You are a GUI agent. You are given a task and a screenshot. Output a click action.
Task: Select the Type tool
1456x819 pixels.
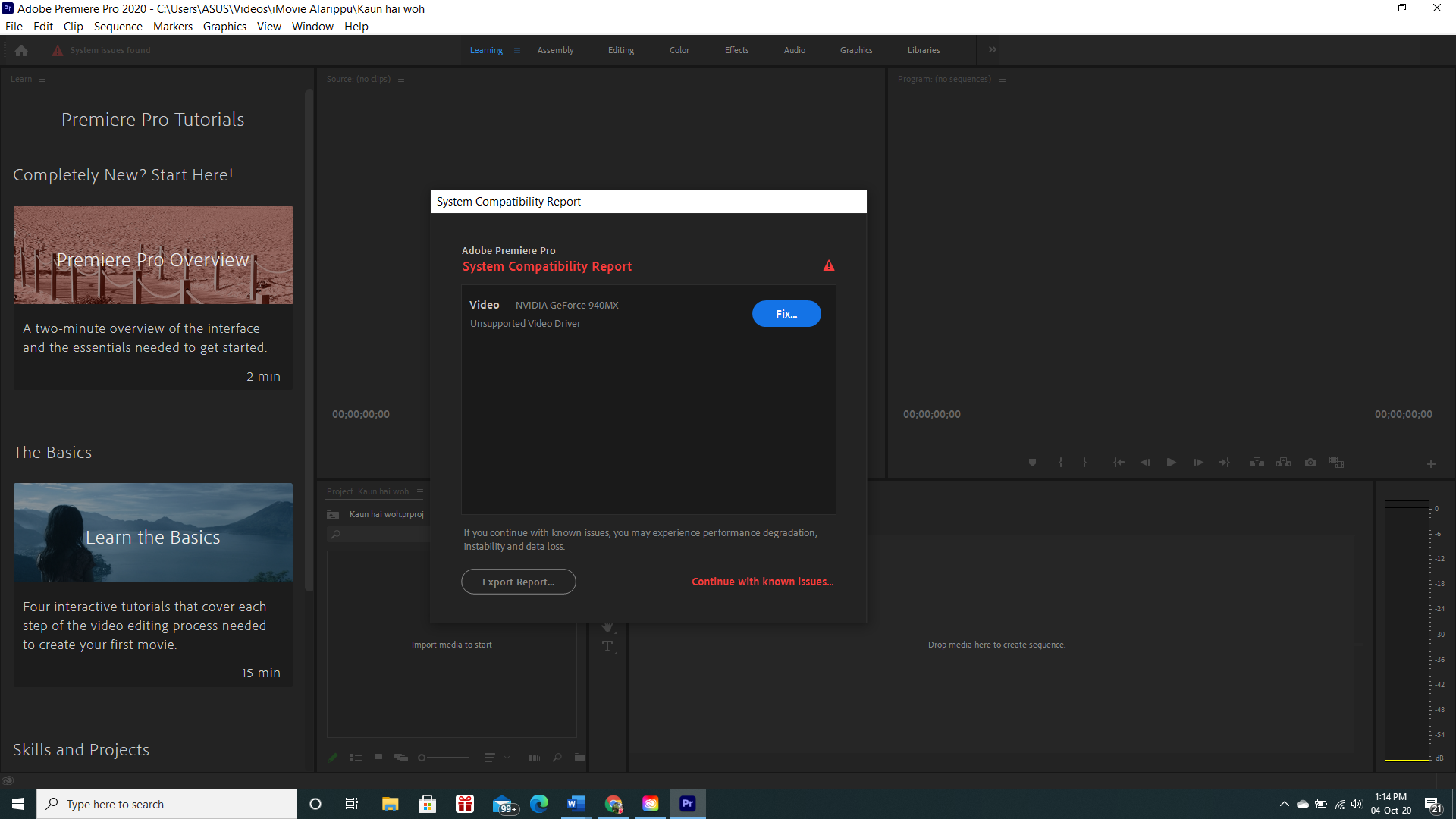point(607,647)
